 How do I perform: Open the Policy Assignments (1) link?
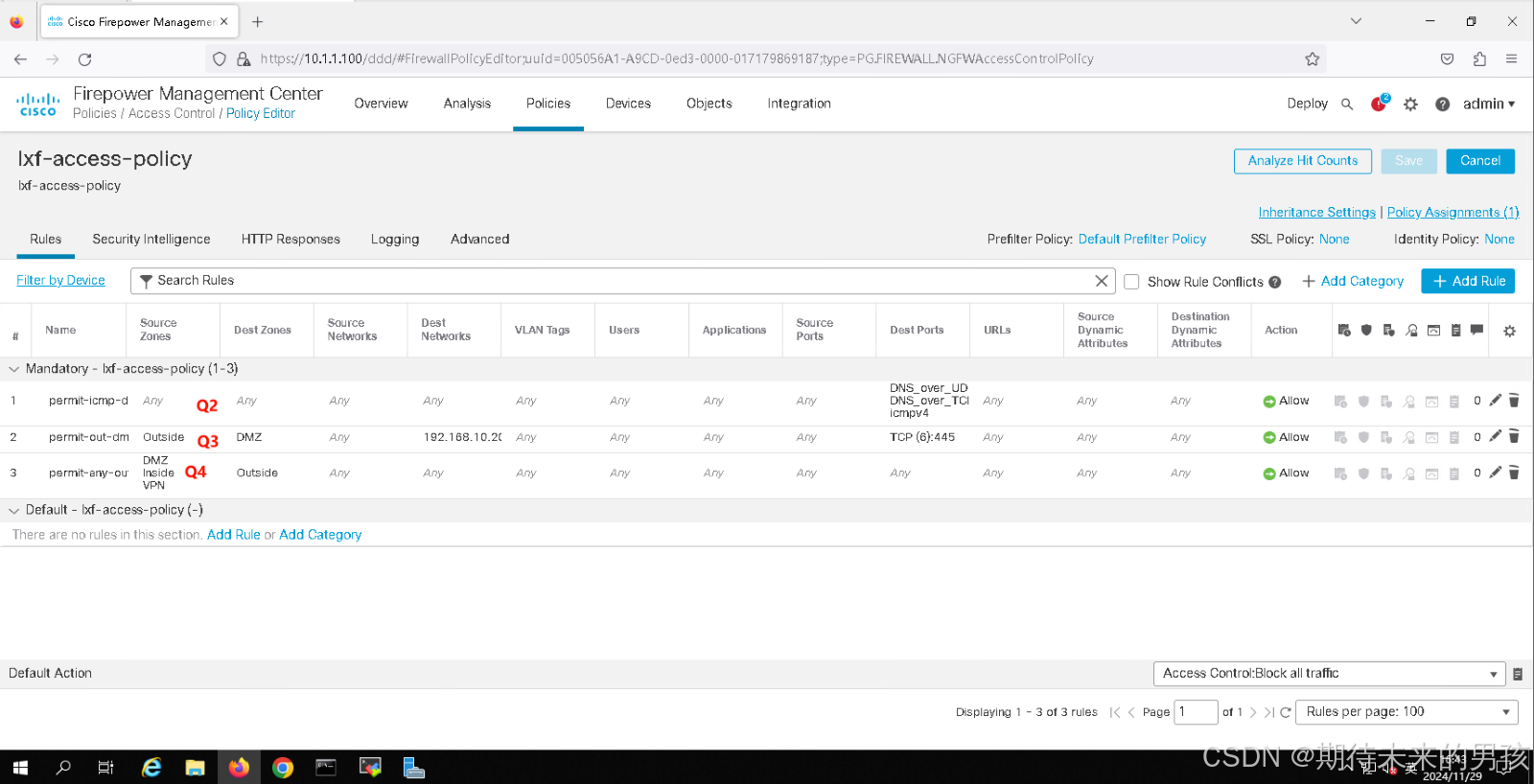tap(1453, 213)
